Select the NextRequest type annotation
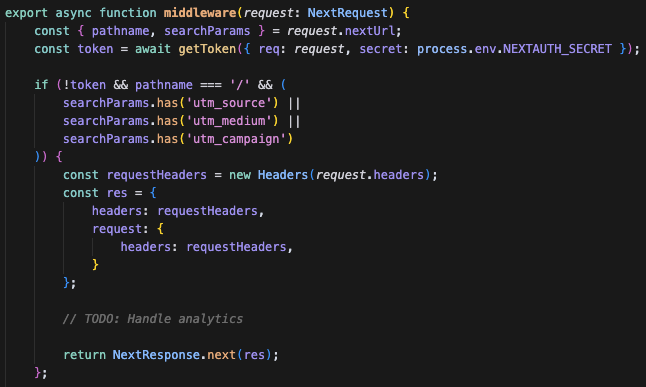The image size is (646, 387). (x=347, y=13)
